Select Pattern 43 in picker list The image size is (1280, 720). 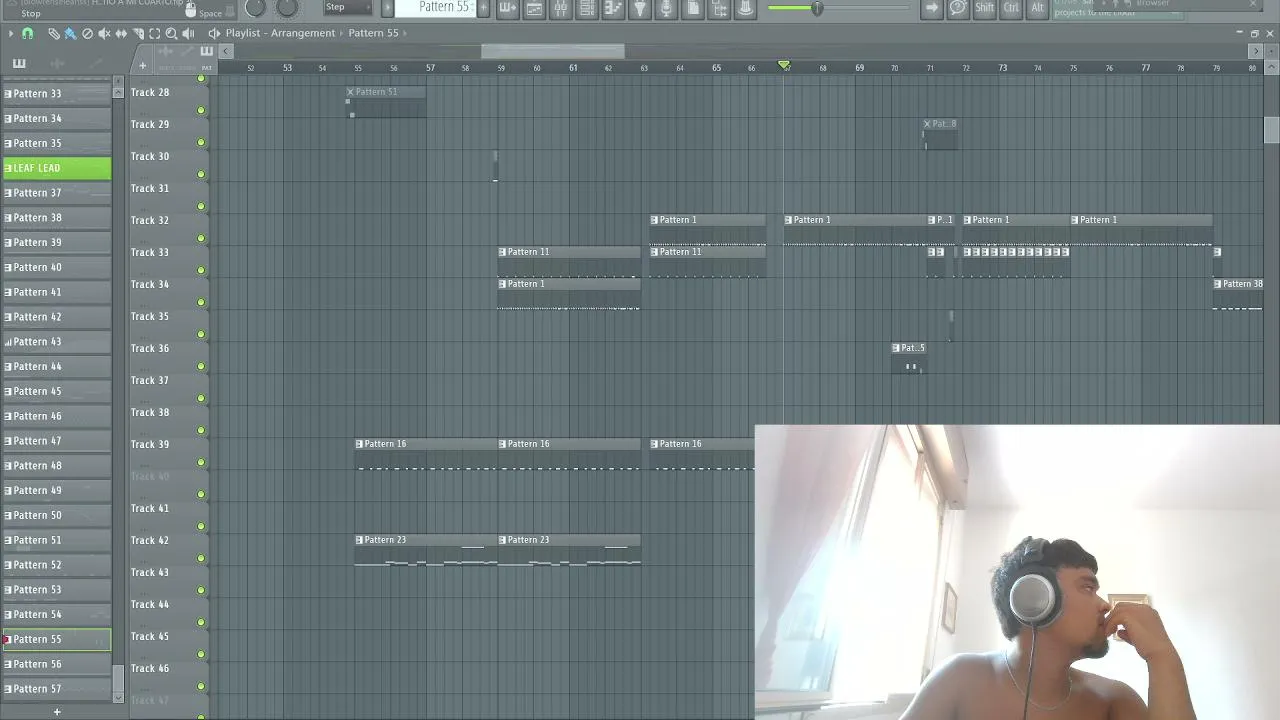tap(57, 342)
